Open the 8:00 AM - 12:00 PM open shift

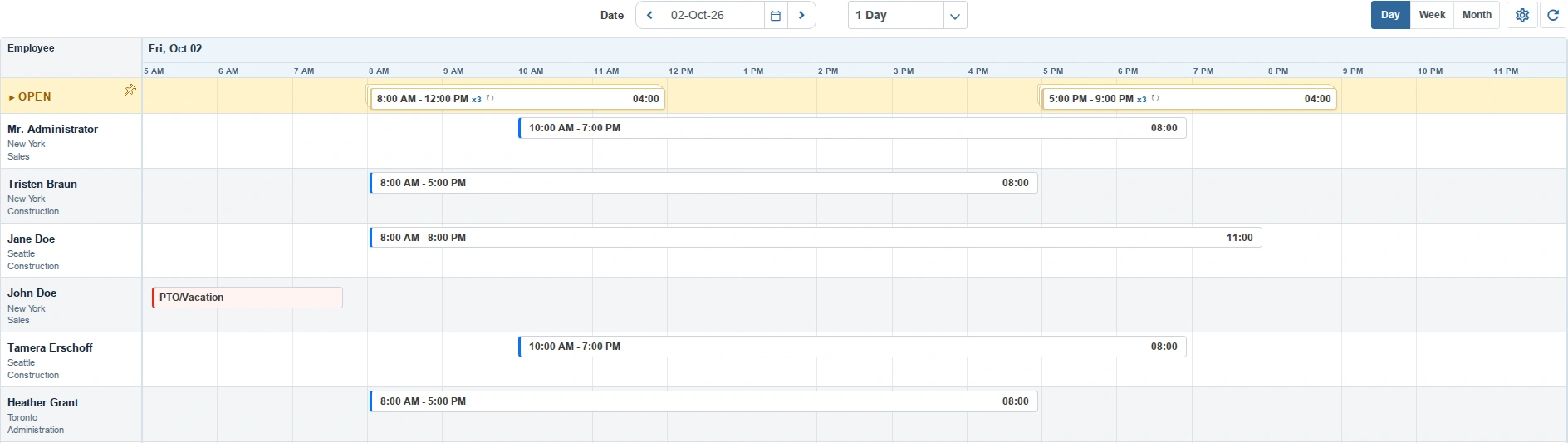(x=517, y=99)
